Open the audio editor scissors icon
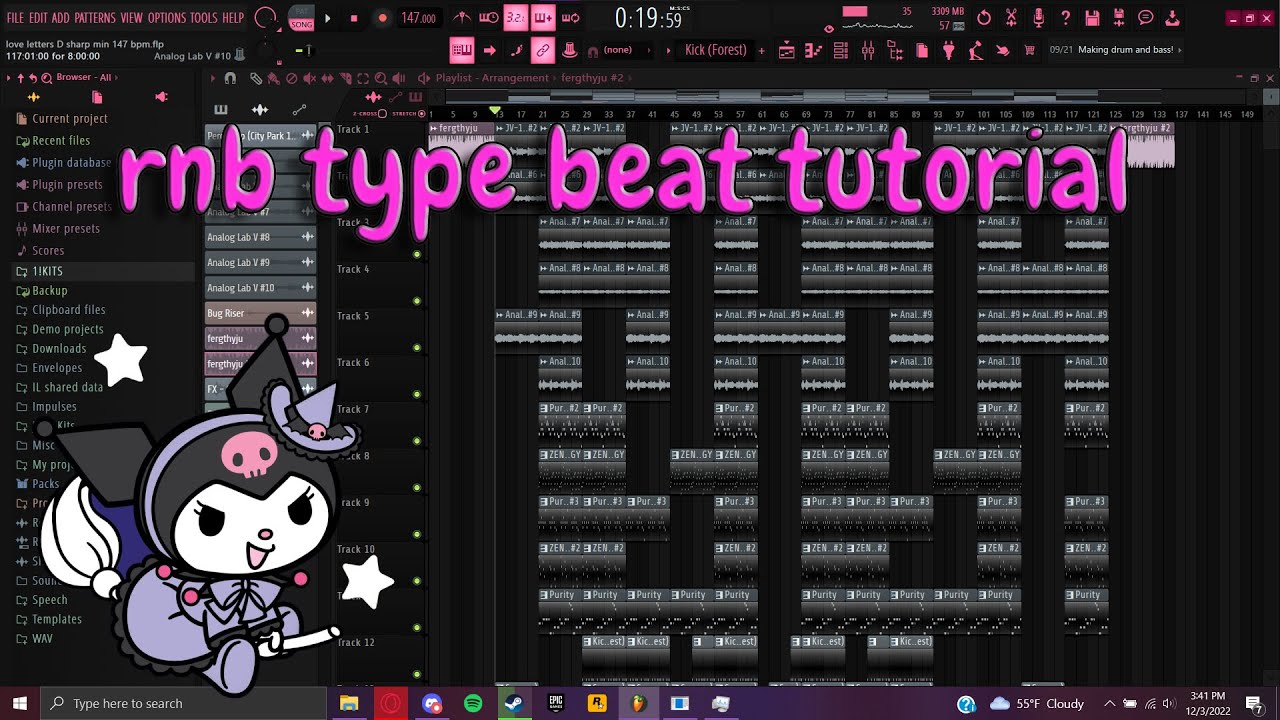This screenshot has height=720, width=1280. click(1011, 18)
